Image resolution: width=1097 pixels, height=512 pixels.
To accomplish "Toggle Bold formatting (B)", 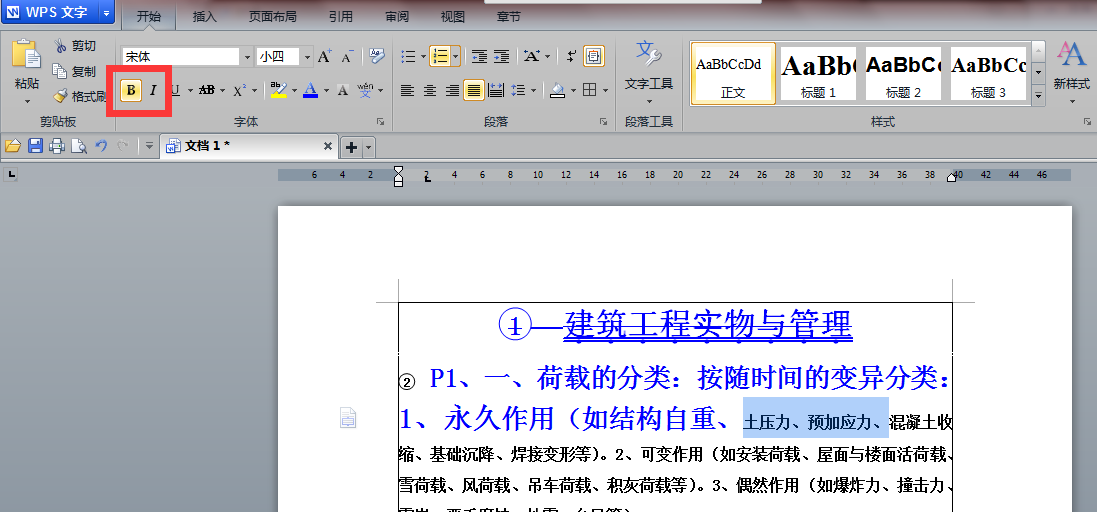I will click(131, 90).
